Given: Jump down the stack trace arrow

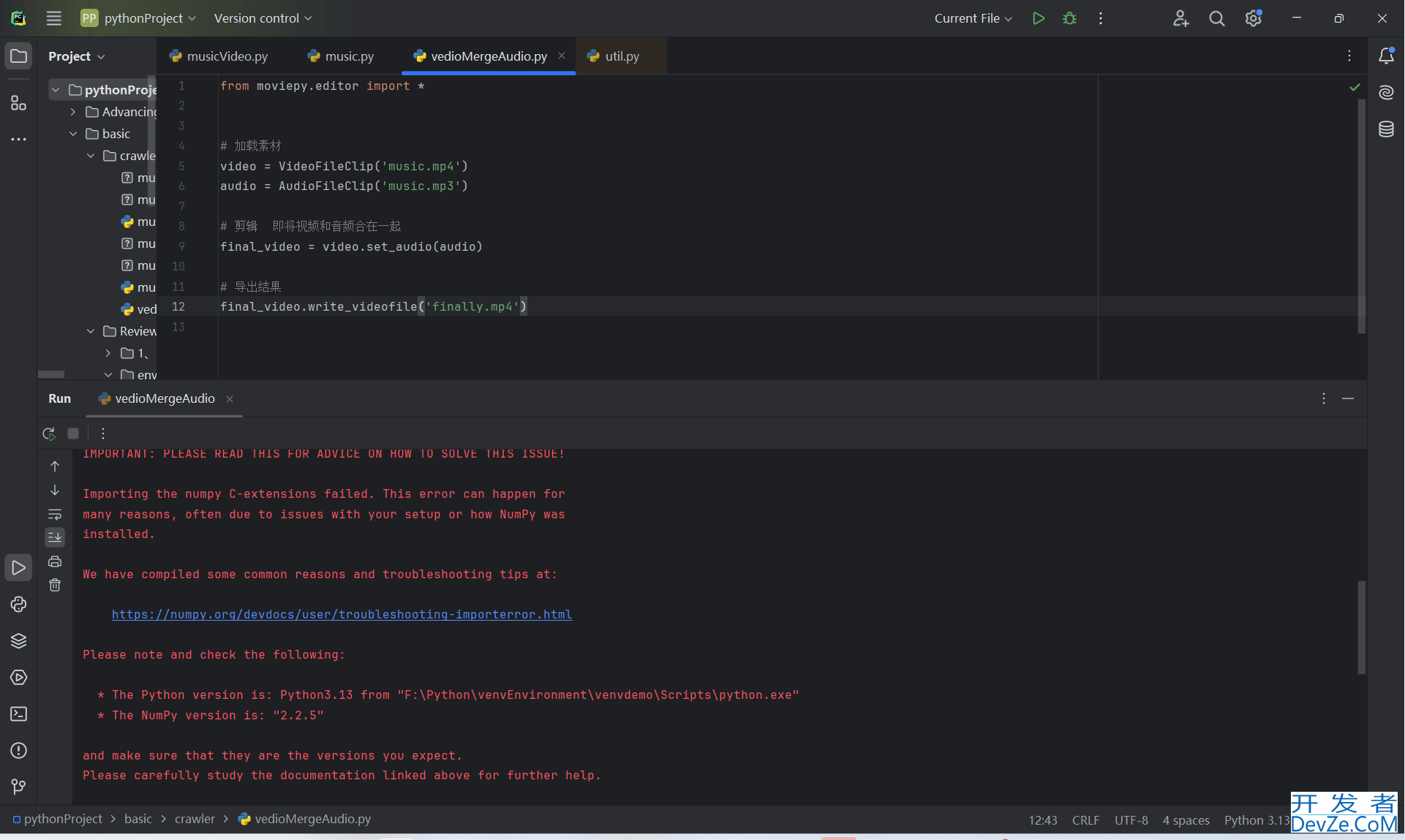Looking at the screenshot, I should (x=55, y=491).
